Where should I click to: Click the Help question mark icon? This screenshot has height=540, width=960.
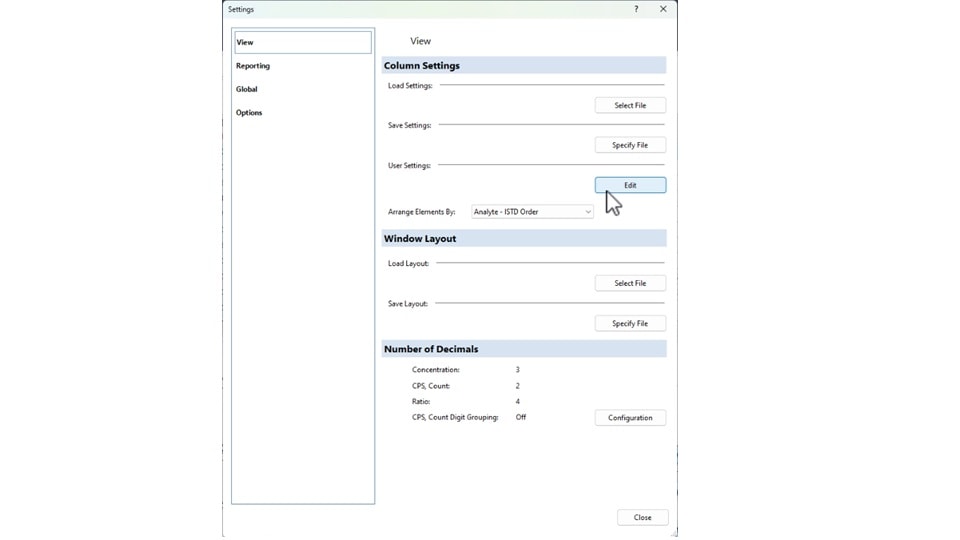pyautogui.click(x=636, y=9)
